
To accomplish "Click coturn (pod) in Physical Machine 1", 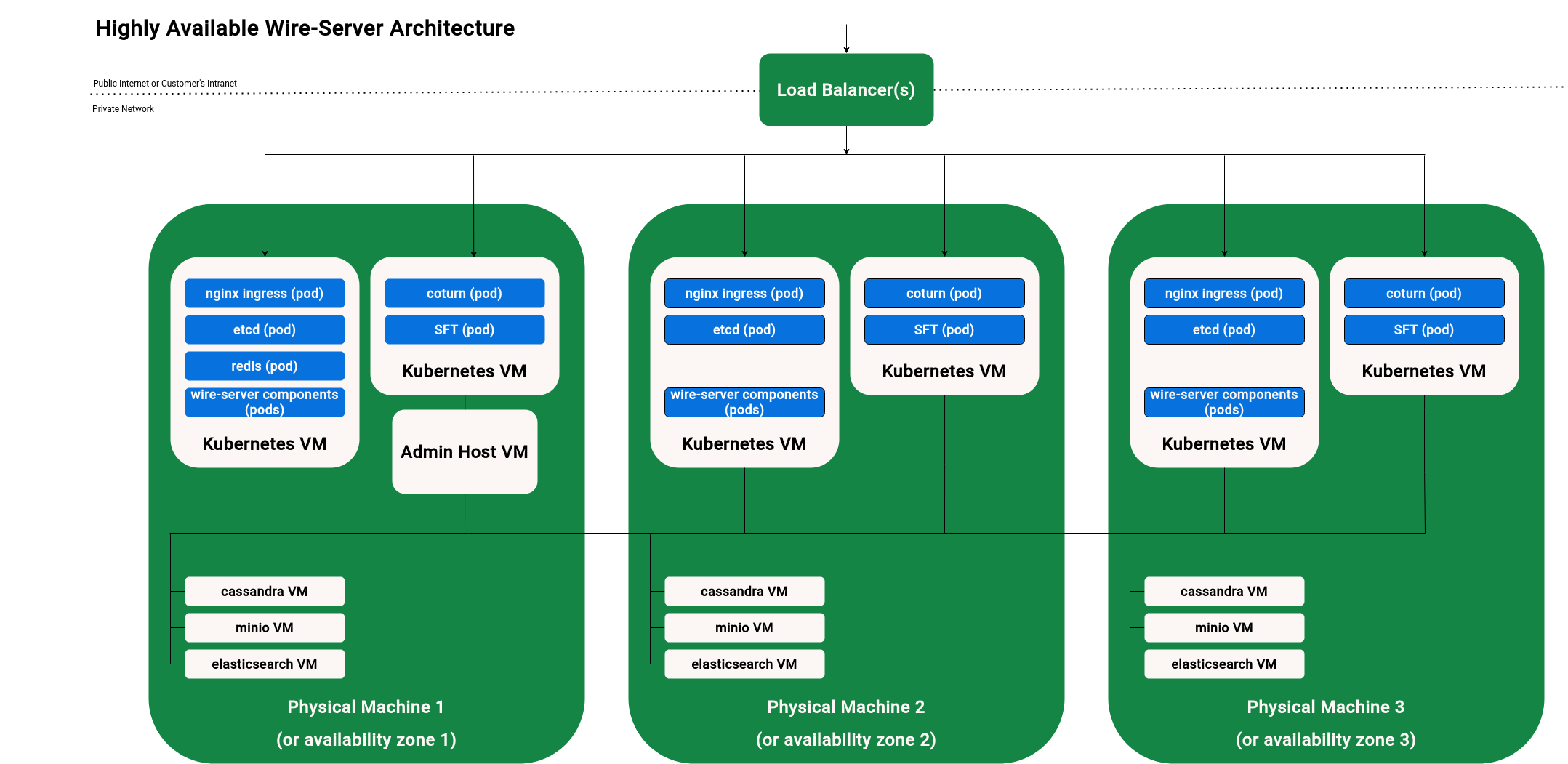I will tap(465, 293).
